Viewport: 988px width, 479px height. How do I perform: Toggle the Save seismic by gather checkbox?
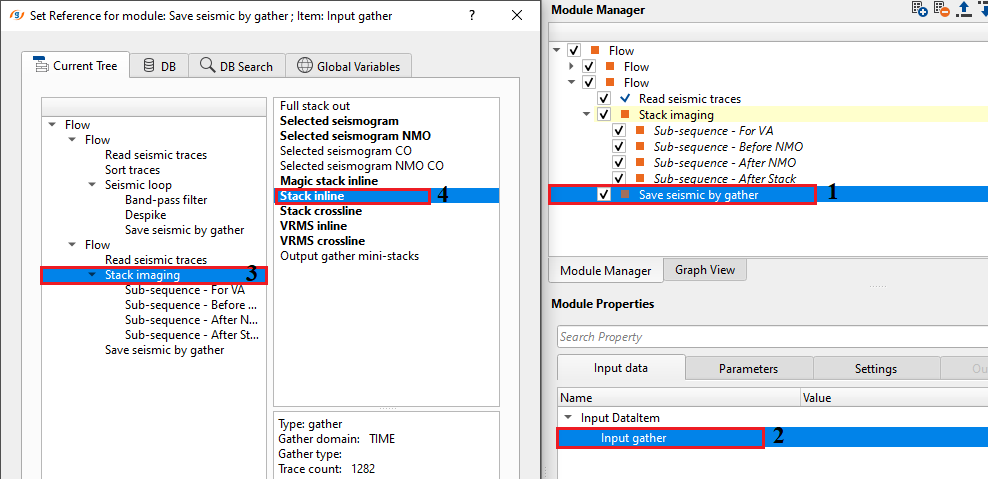tap(604, 195)
